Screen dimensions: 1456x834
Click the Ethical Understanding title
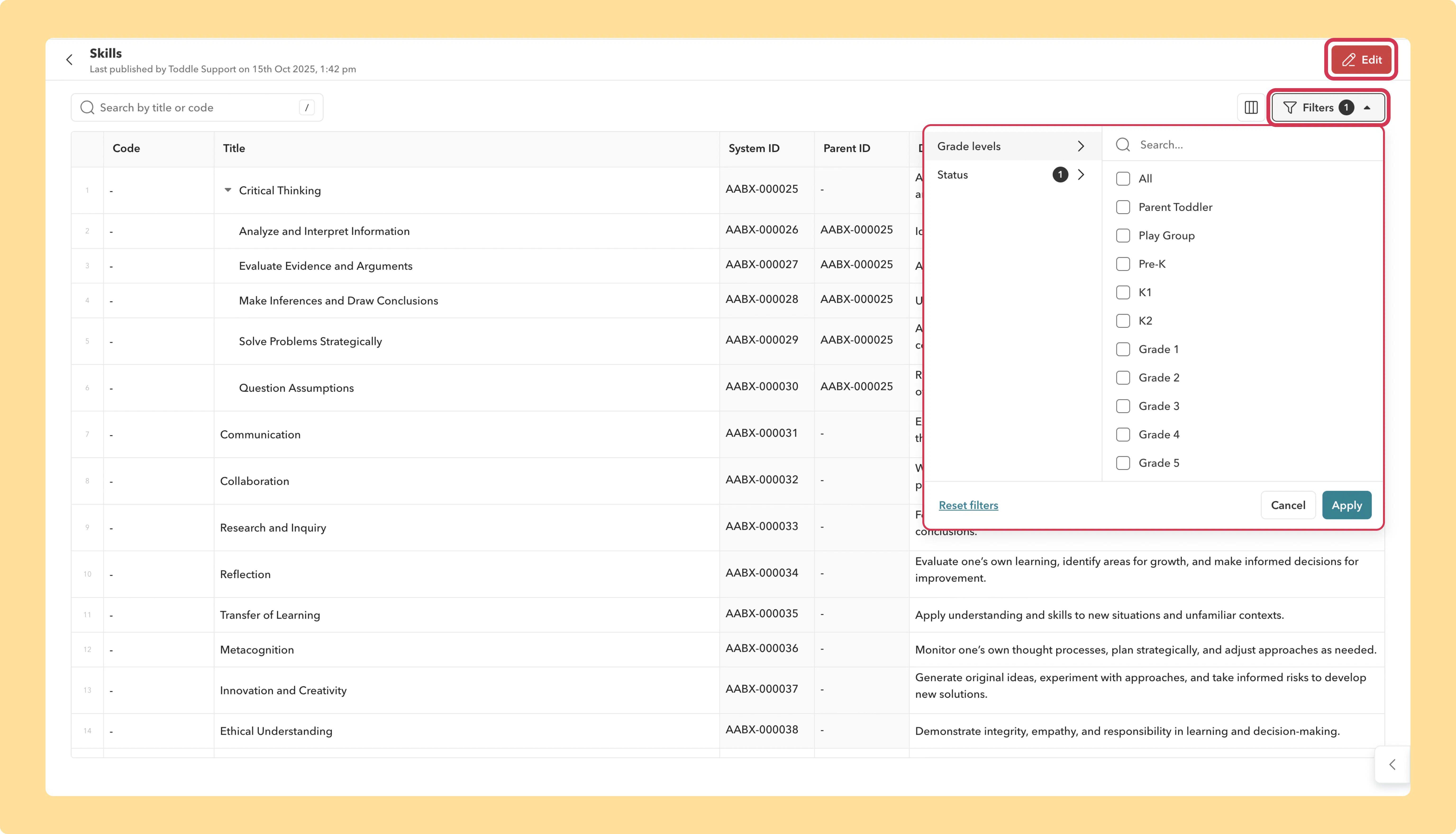(x=276, y=731)
